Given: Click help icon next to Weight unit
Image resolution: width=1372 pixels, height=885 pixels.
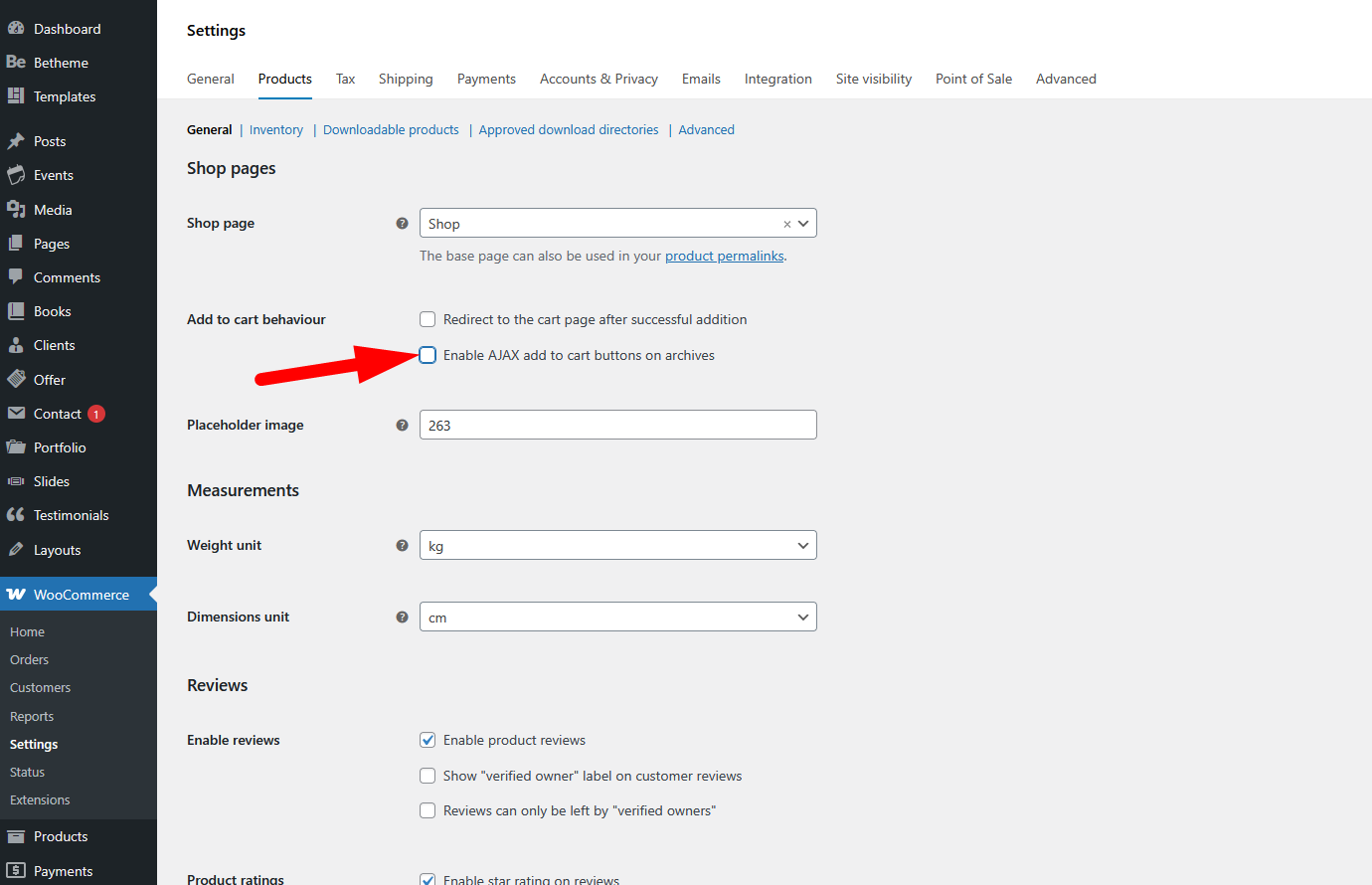Looking at the screenshot, I should (x=402, y=546).
